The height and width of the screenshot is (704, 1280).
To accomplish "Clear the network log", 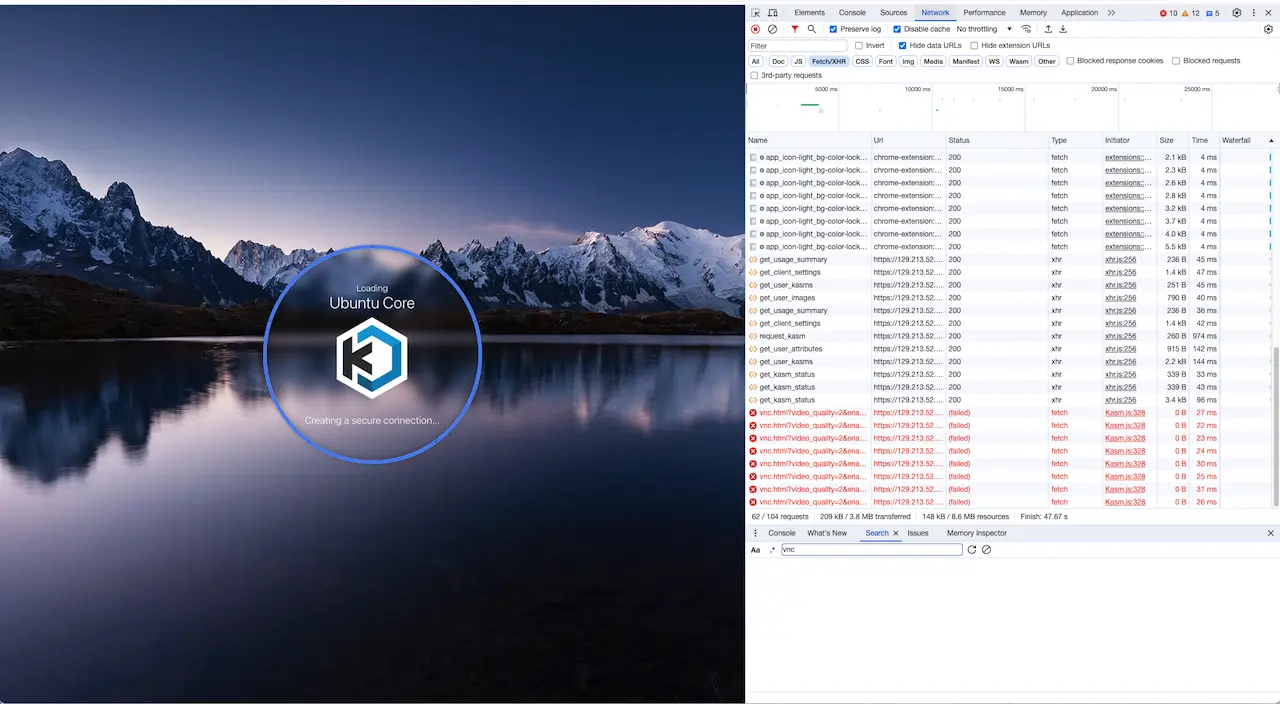I will [772, 29].
